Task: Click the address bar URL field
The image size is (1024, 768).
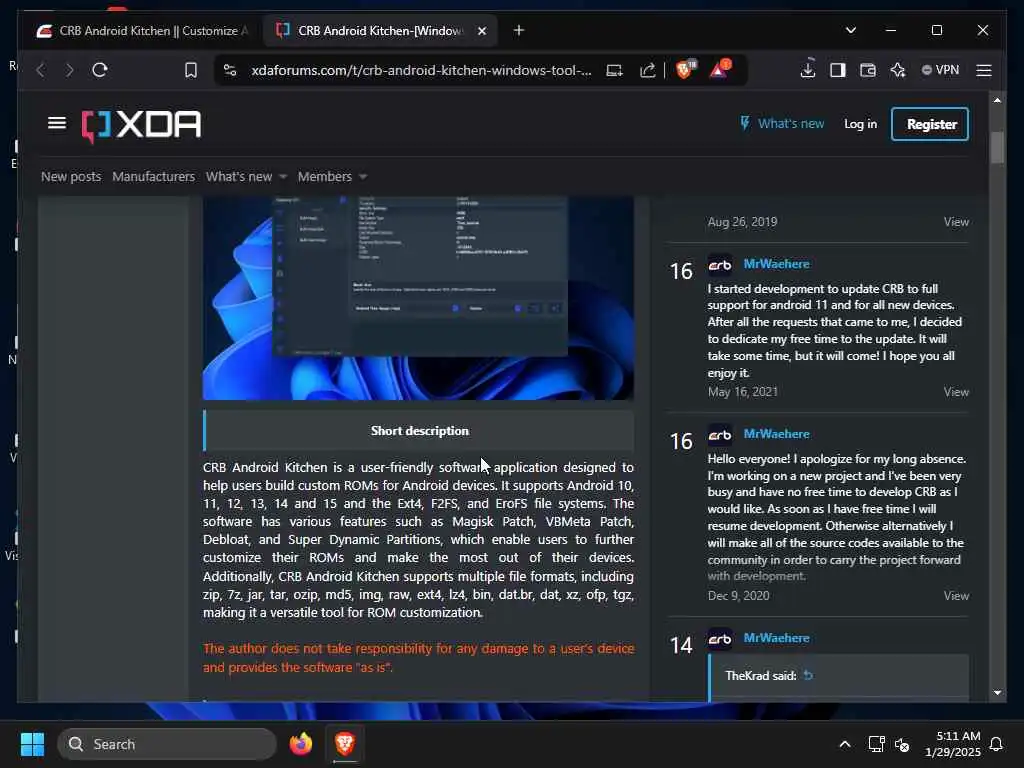Action: pos(421,70)
